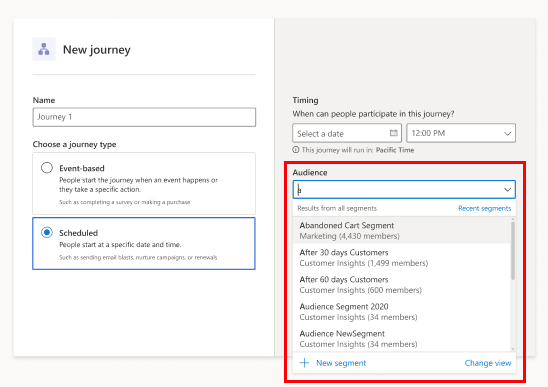548x387 pixels.
Task: Open the 12:00 PM time dropdown
Action: (x=461, y=133)
